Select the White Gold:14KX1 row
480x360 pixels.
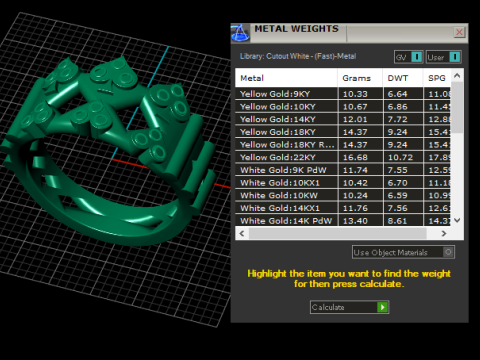(x=343, y=208)
